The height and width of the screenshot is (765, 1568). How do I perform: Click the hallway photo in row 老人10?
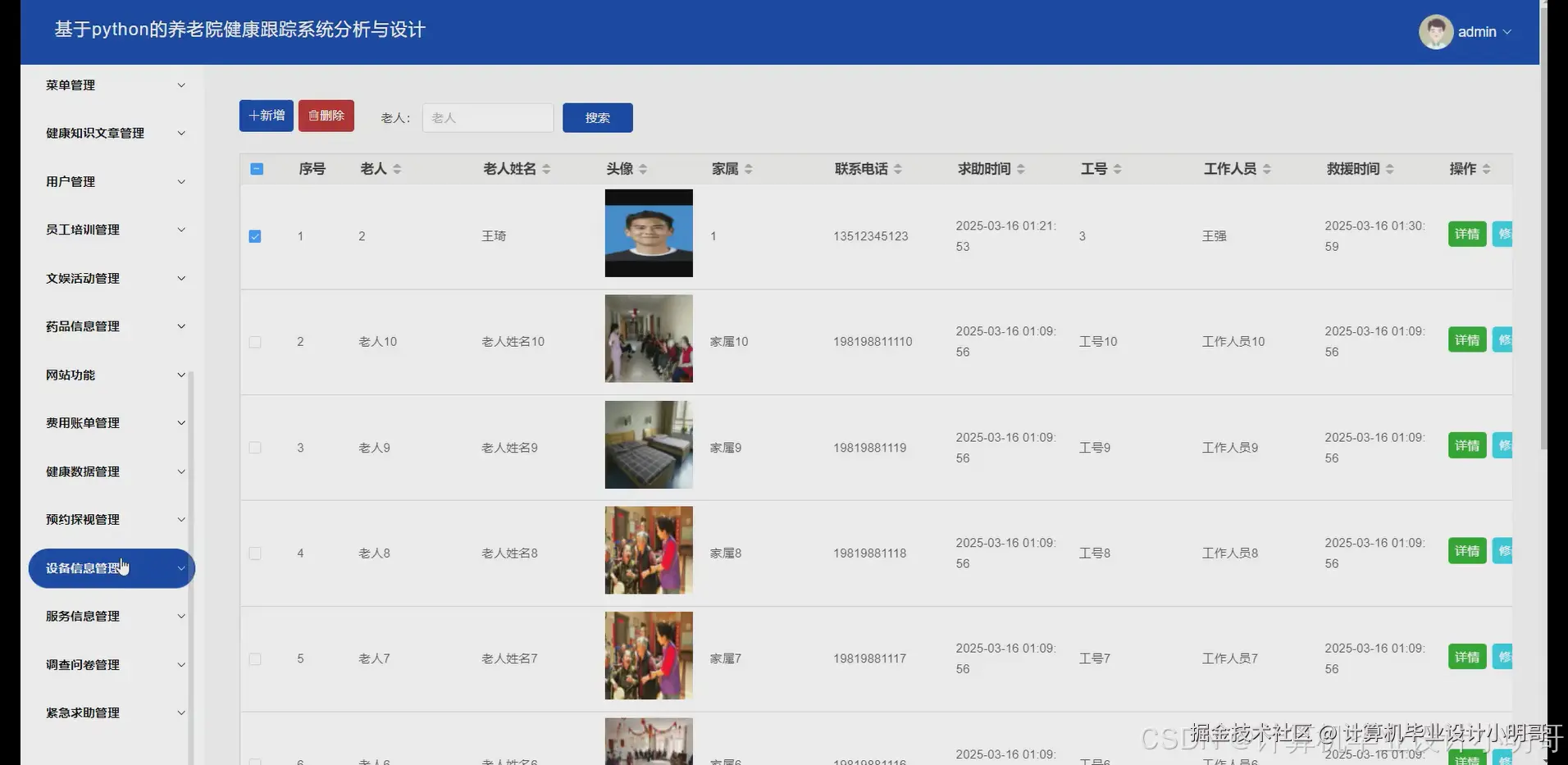649,339
